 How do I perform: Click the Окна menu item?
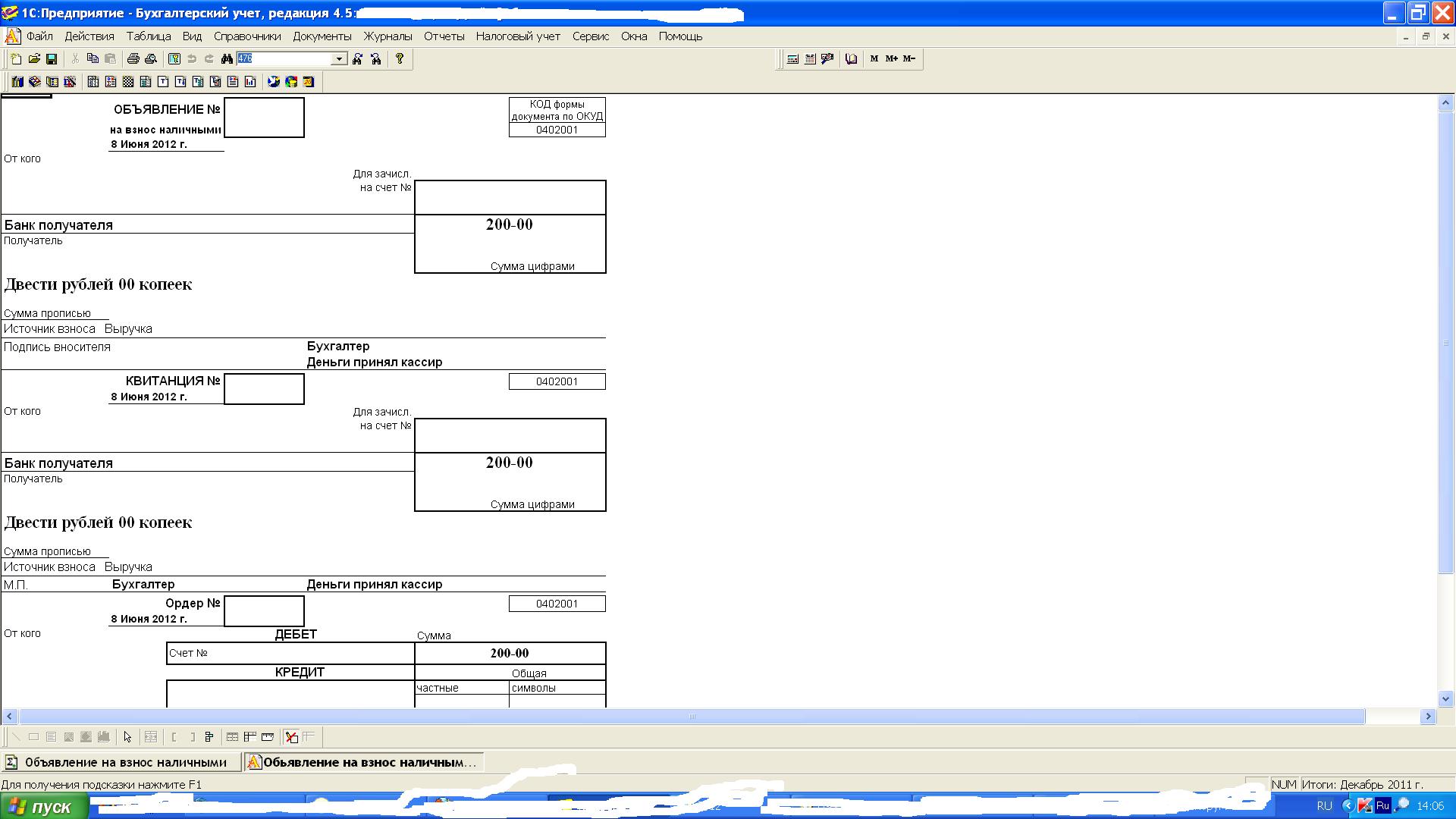pos(633,36)
